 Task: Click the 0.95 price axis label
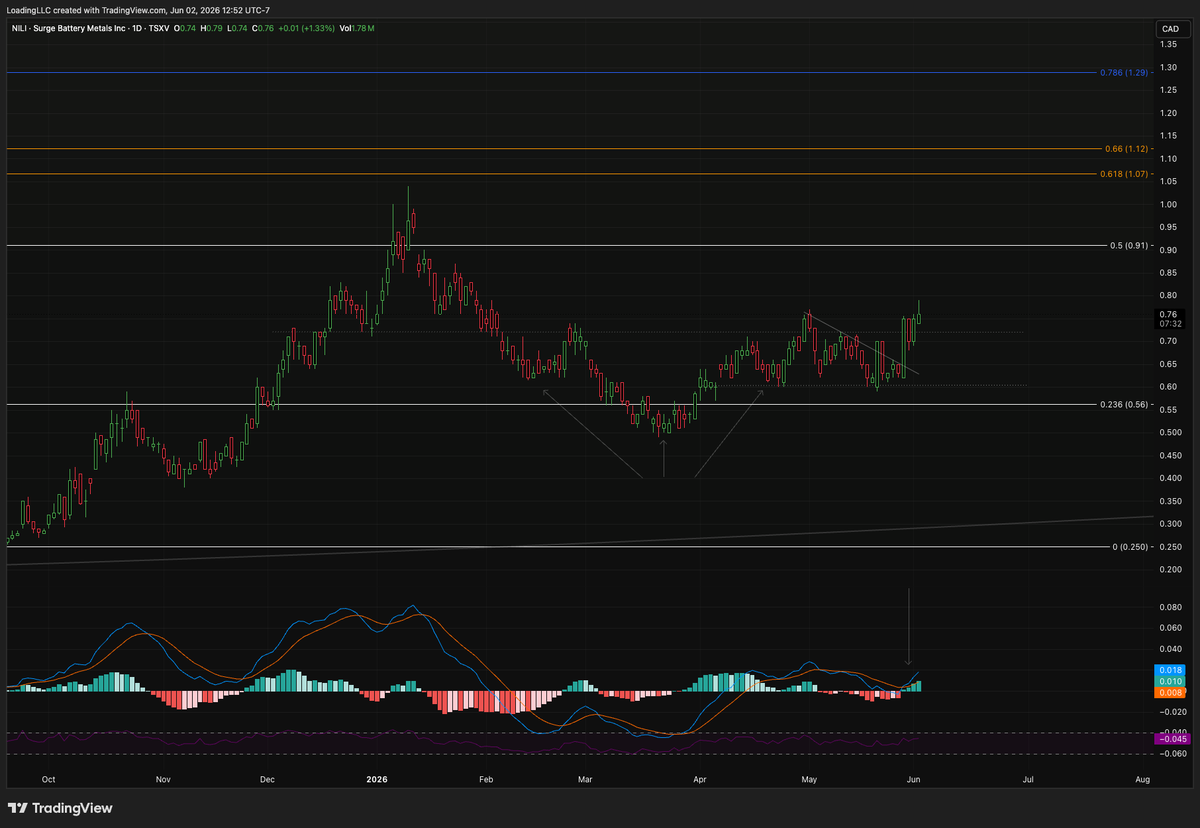(x=1167, y=227)
